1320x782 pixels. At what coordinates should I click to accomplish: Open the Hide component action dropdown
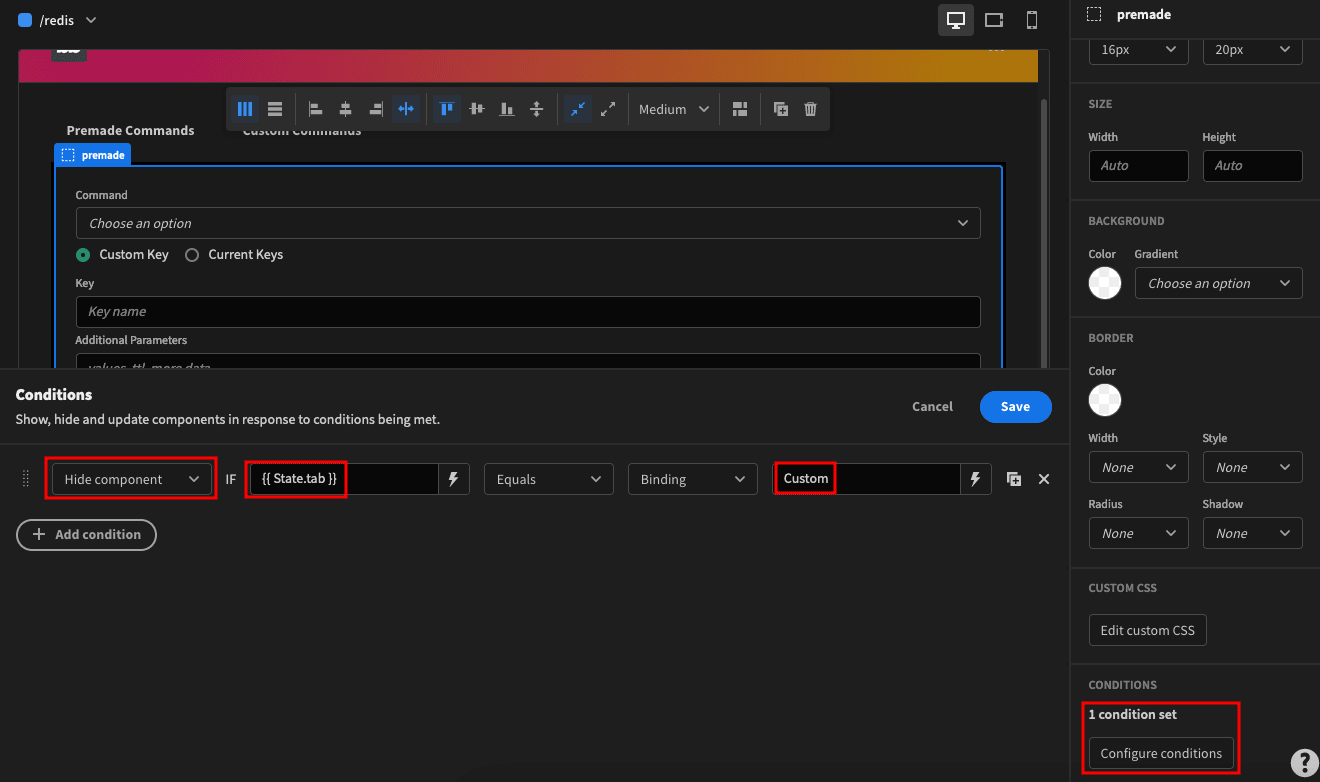click(132, 479)
